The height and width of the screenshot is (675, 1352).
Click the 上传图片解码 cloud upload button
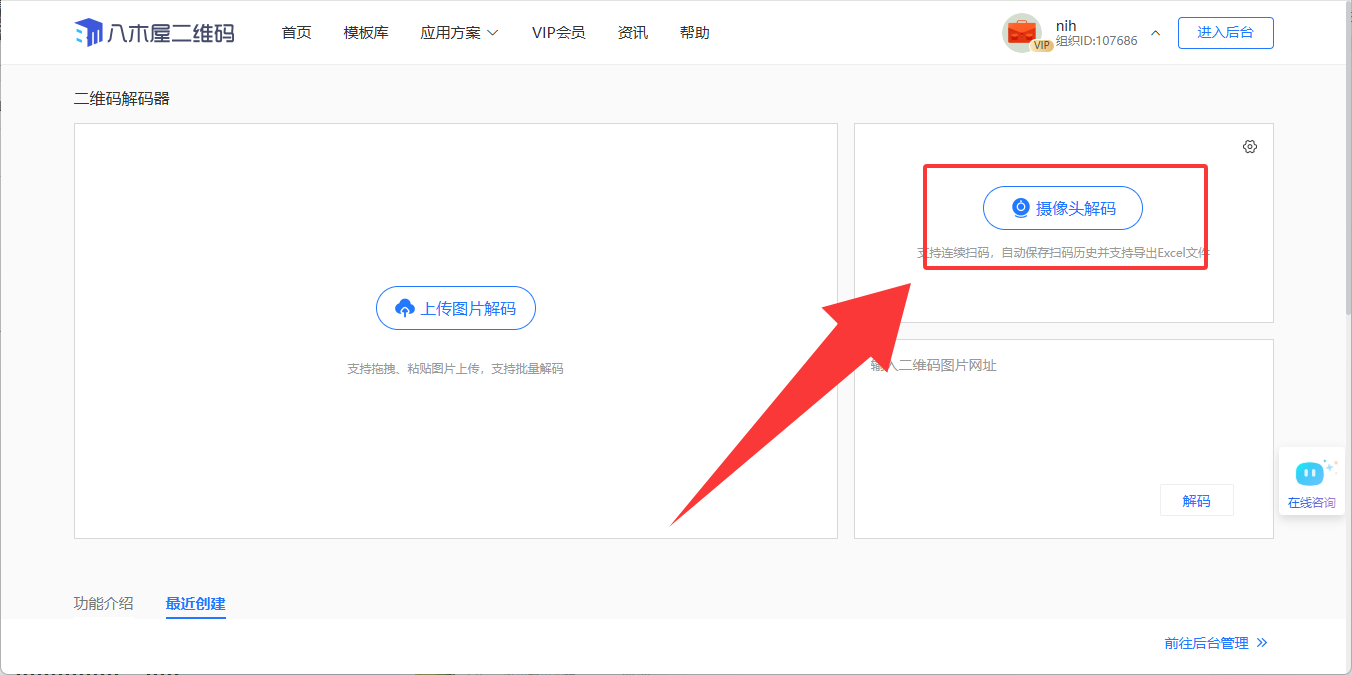[x=455, y=308]
